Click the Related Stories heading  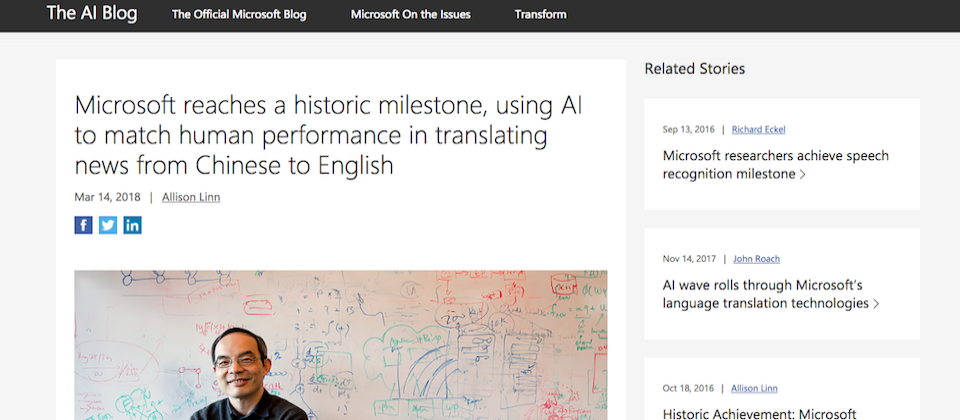tap(694, 69)
